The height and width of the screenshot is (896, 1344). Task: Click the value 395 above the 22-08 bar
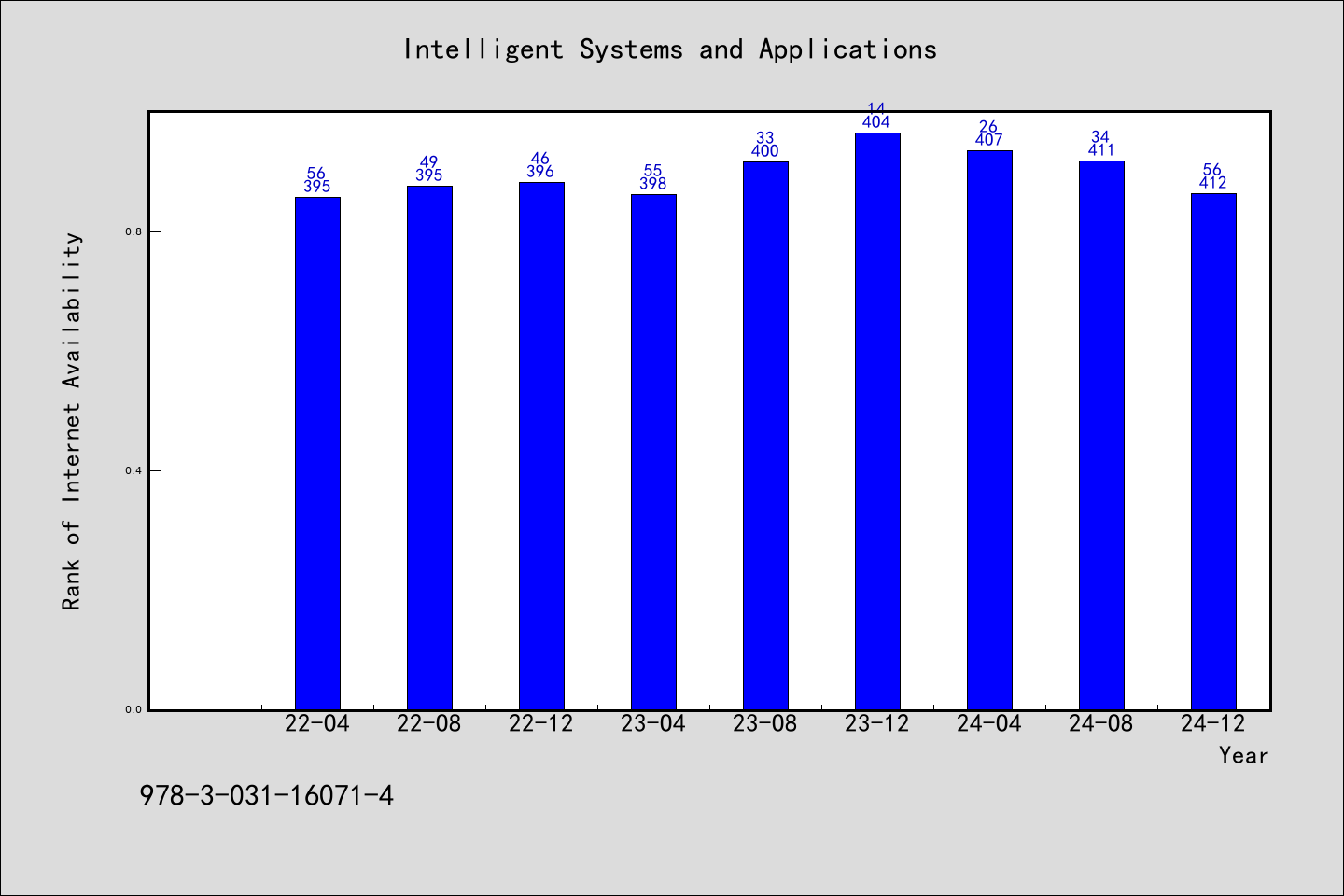pyautogui.click(x=428, y=175)
